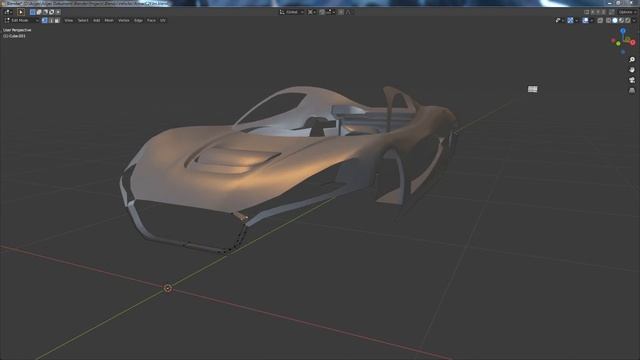Open the Edit Mode dropdown
640x360 pixels.
tap(21, 20)
